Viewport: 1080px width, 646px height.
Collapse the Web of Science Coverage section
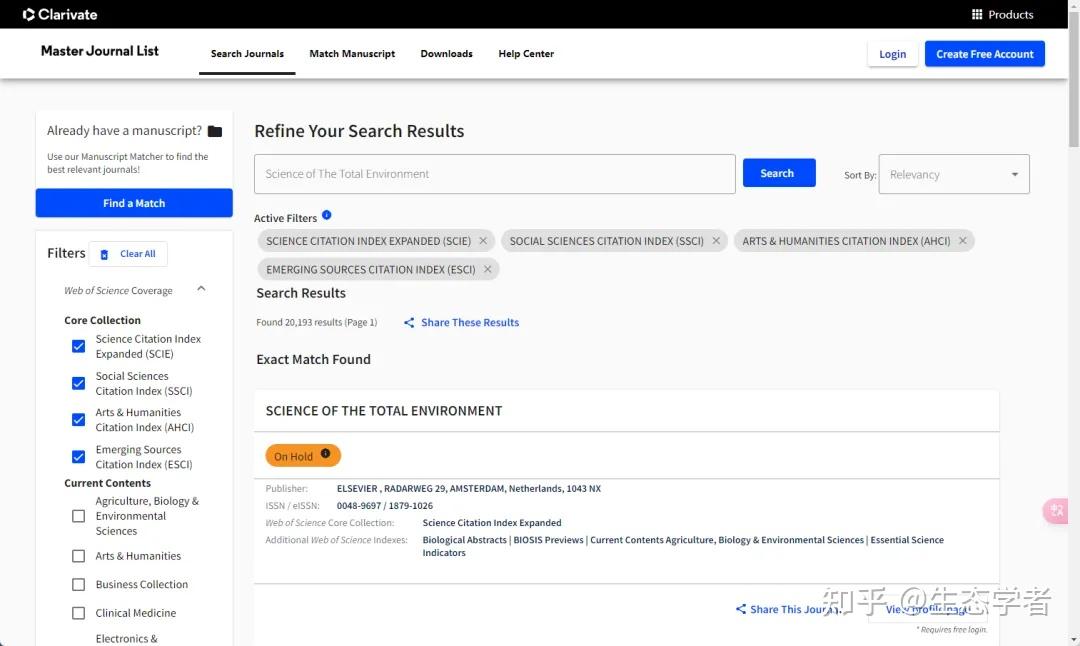pos(201,289)
